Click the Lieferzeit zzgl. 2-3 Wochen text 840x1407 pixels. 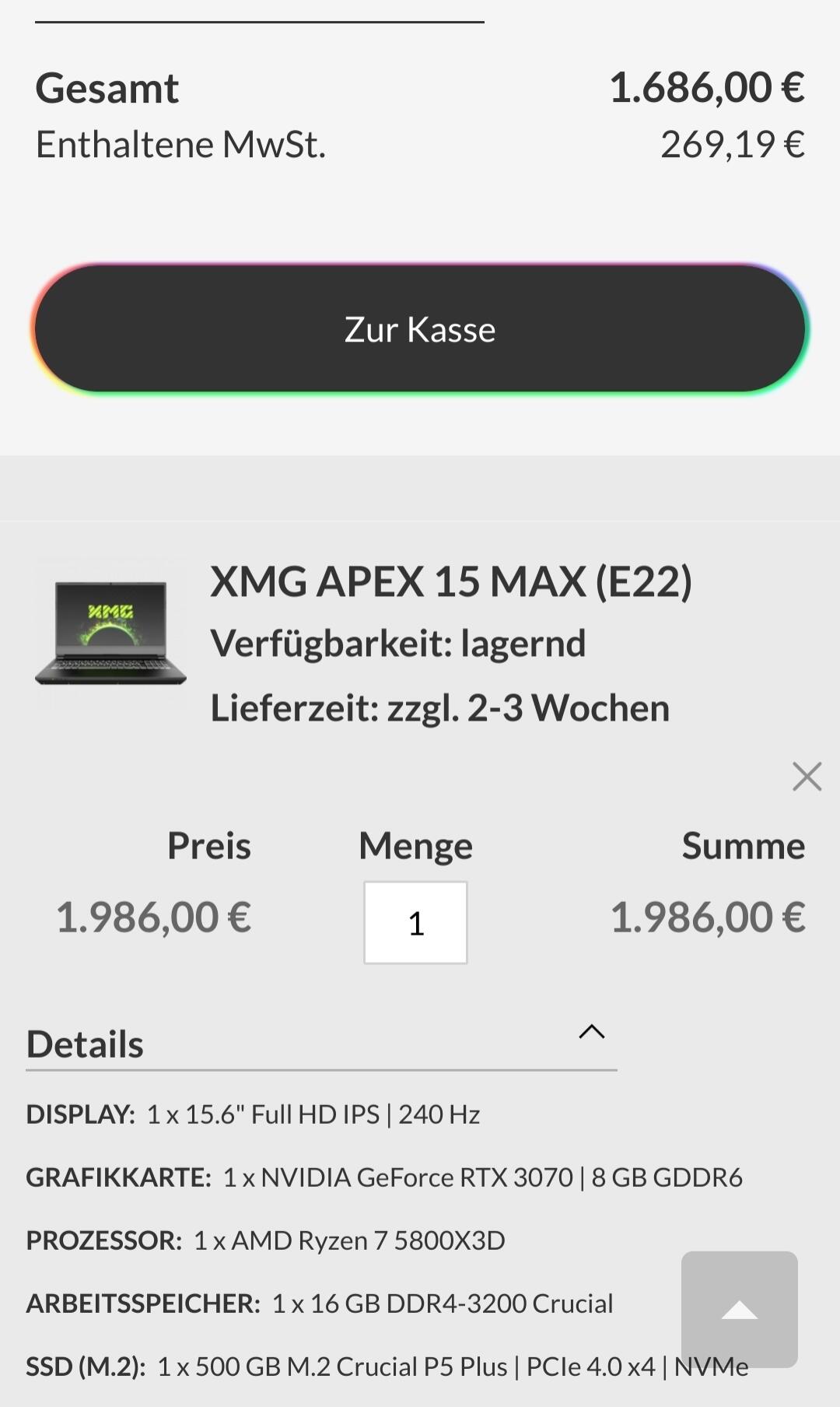coord(439,708)
